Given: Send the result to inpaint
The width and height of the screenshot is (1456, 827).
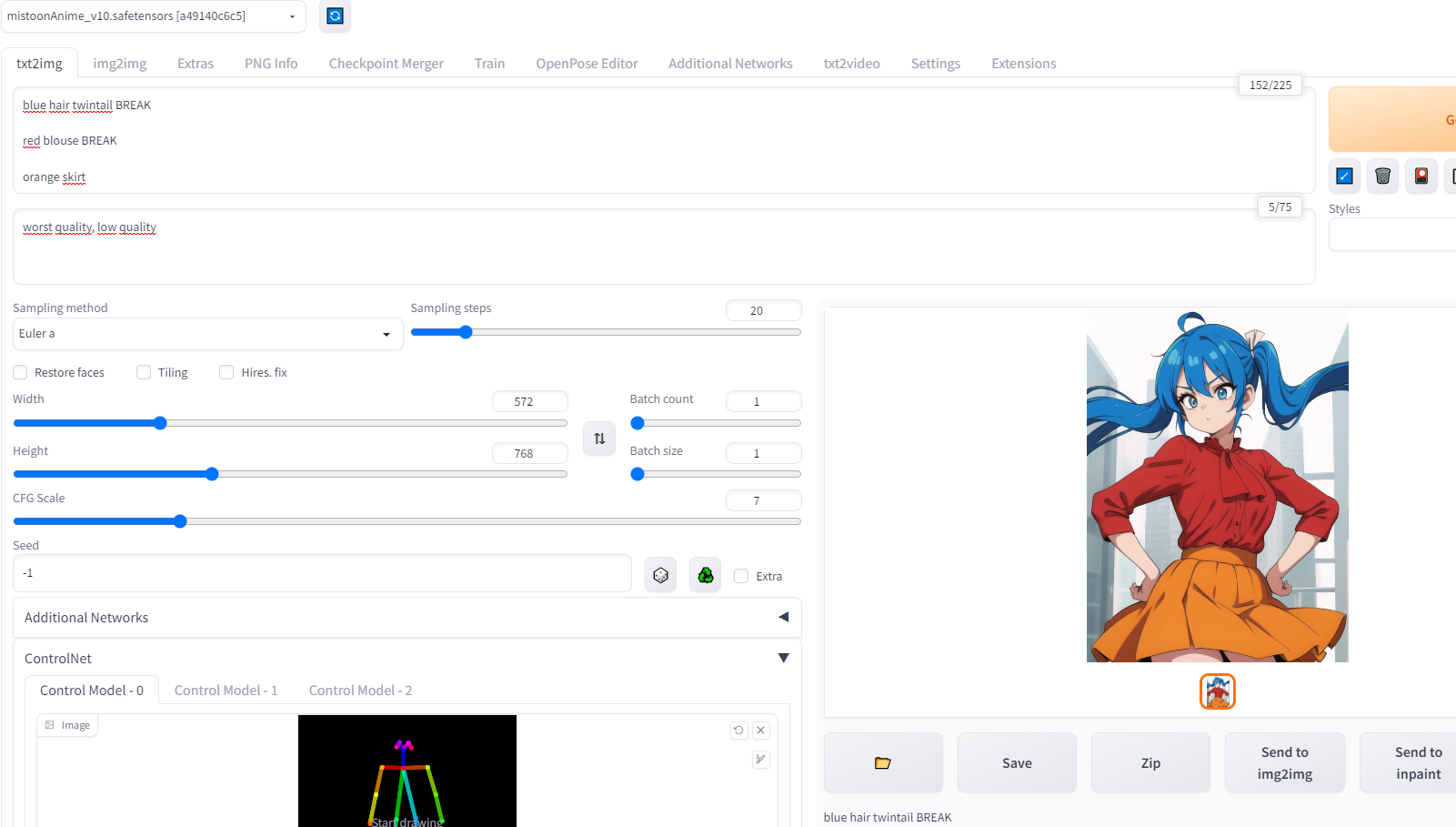Looking at the screenshot, I should (1418, 762).
